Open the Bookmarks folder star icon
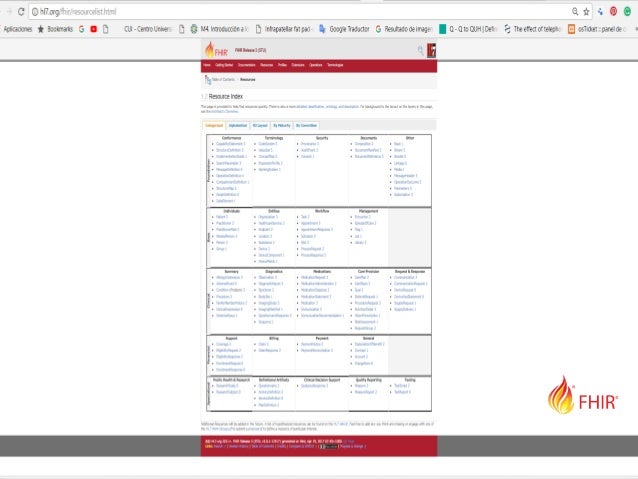 click(x=41, y=29)
